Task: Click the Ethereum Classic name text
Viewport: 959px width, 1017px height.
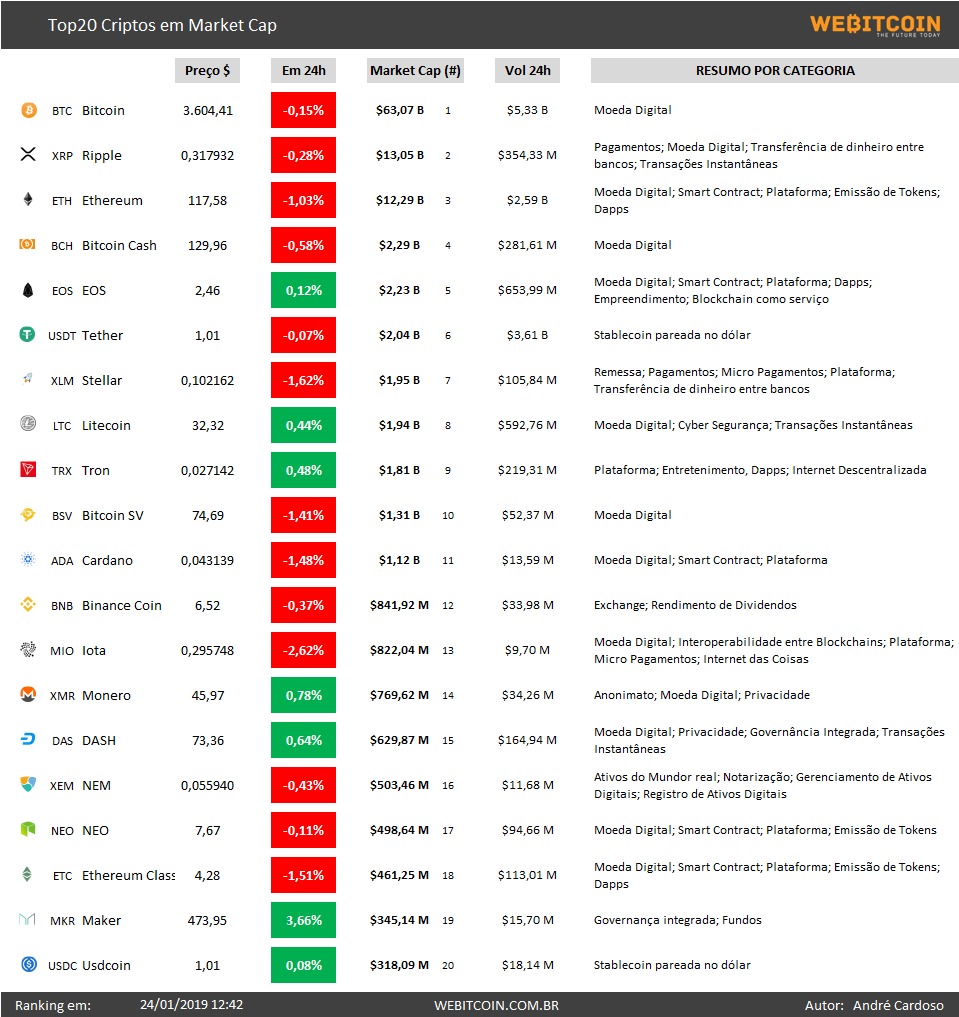Action: coord(128,875)
